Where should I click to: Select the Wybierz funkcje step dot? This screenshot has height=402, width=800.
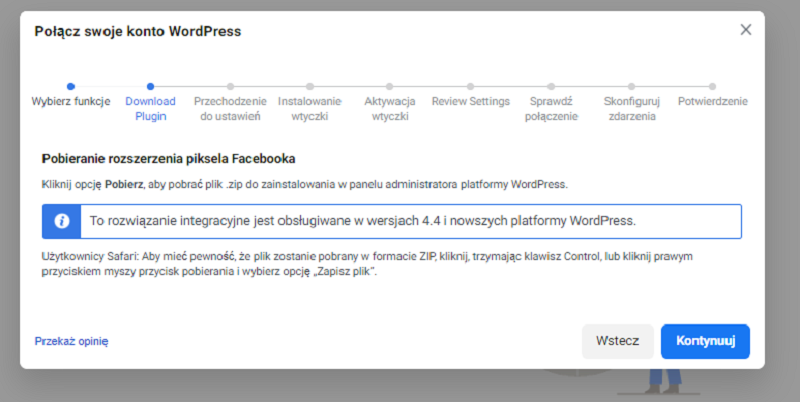(x=71, y=86)
